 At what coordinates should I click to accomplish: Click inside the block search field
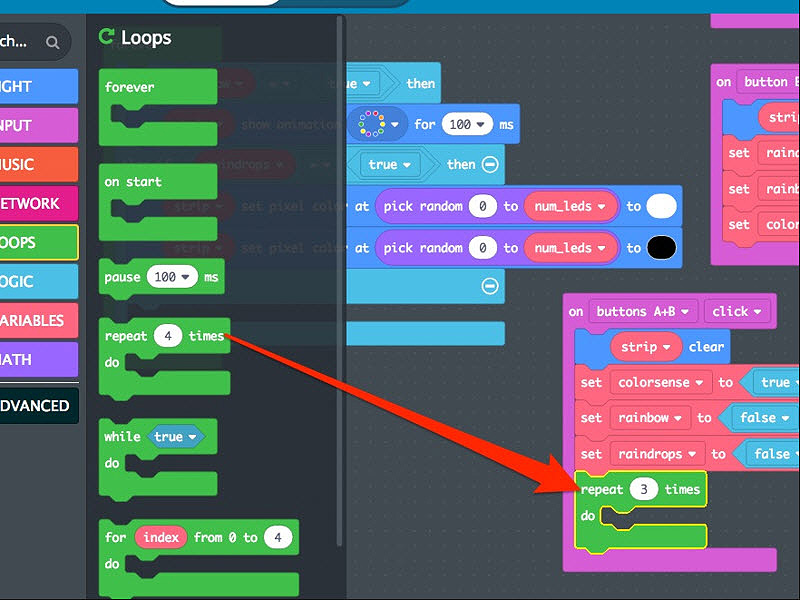click(20, 42)
